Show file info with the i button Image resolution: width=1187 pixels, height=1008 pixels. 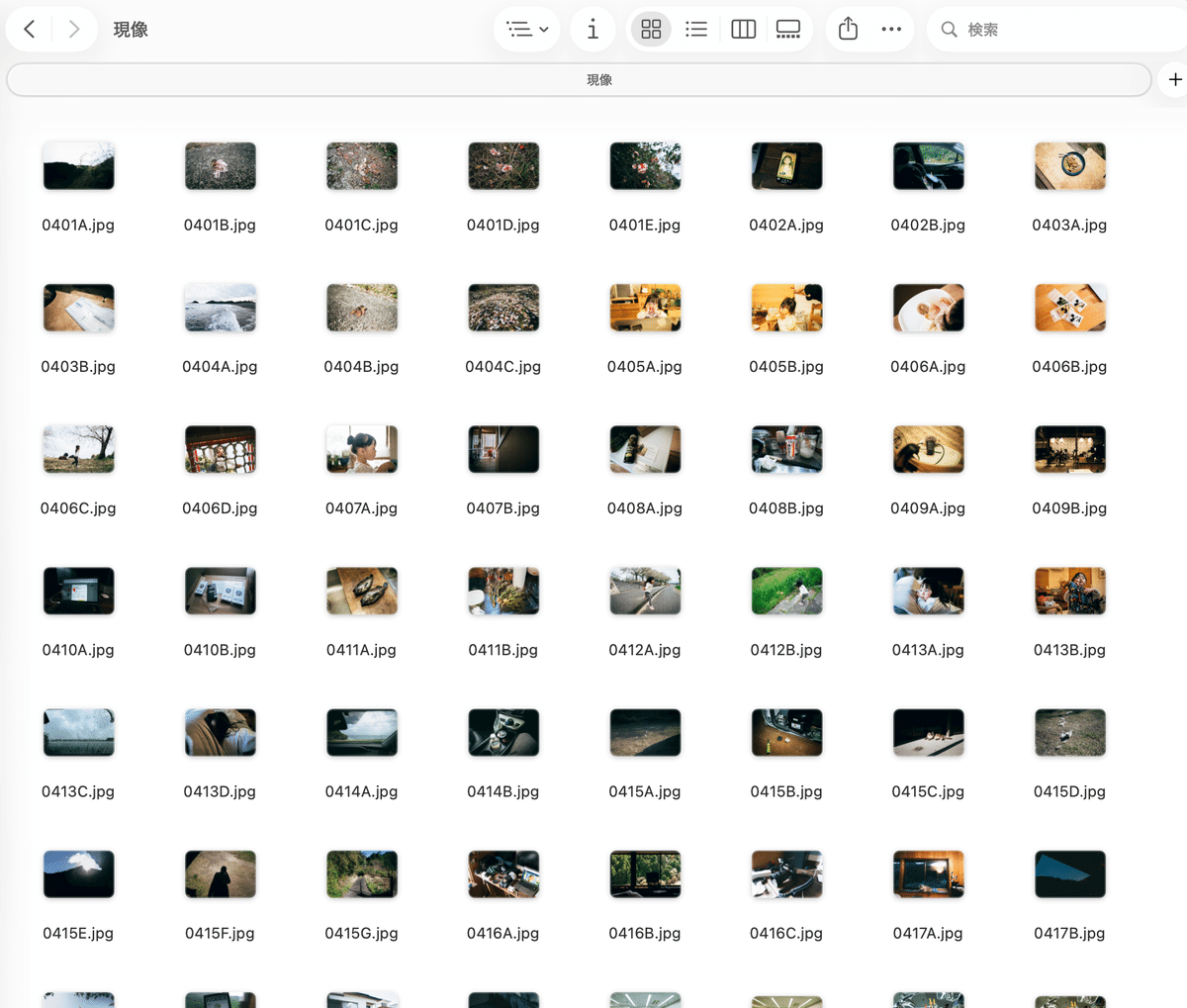593,30
